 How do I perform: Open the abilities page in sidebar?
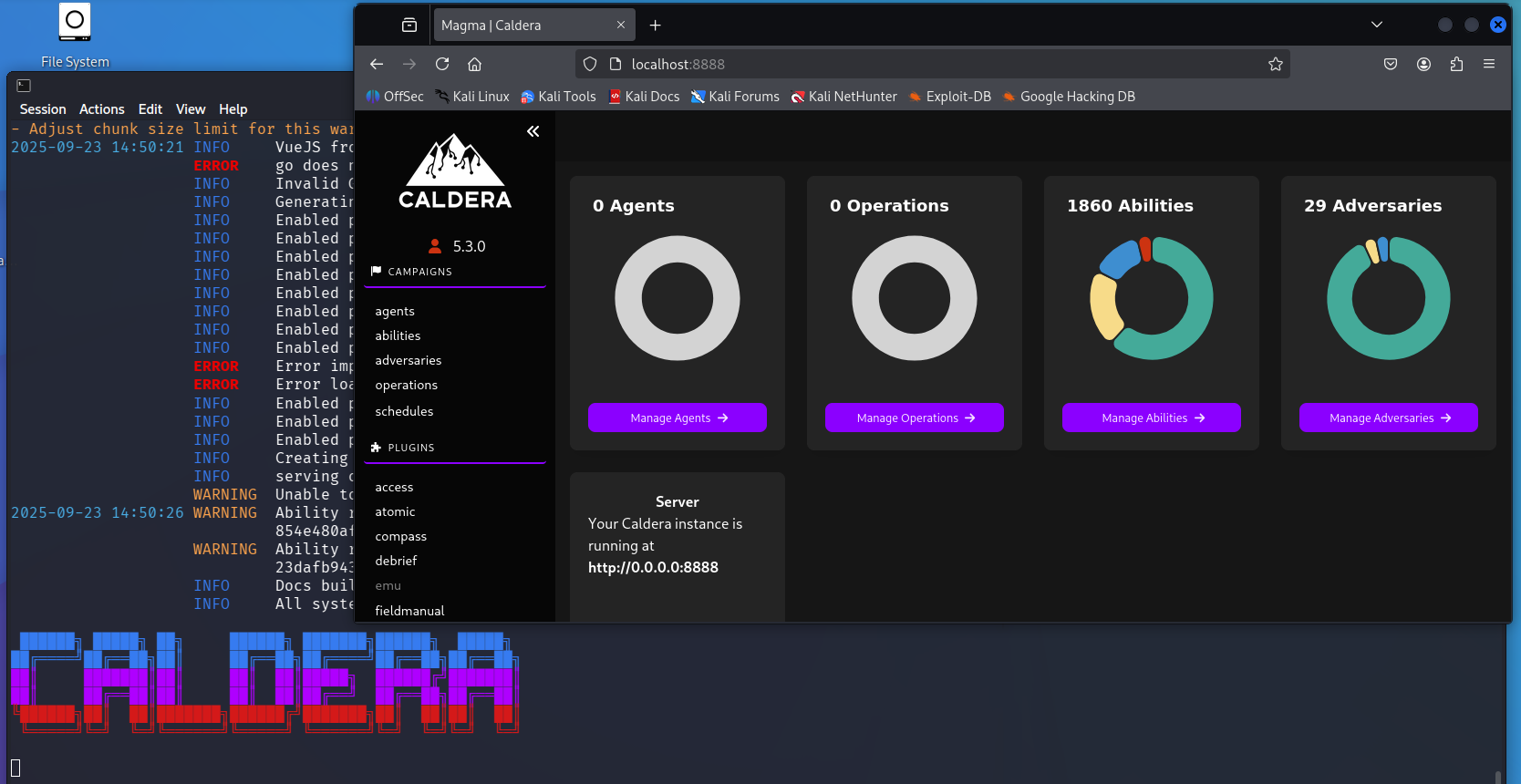coord(398,335)
